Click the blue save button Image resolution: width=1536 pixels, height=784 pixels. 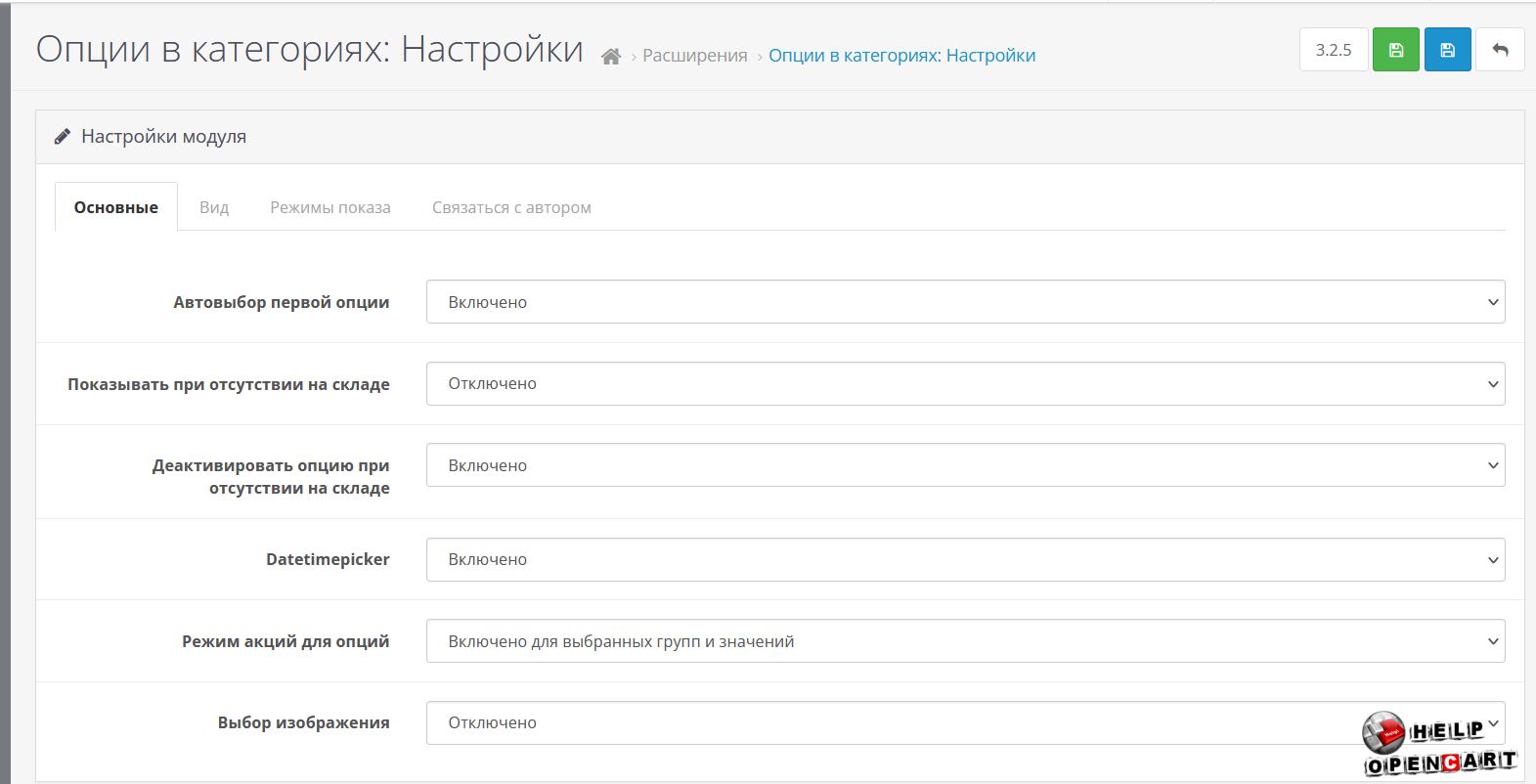click(1447, 50)
